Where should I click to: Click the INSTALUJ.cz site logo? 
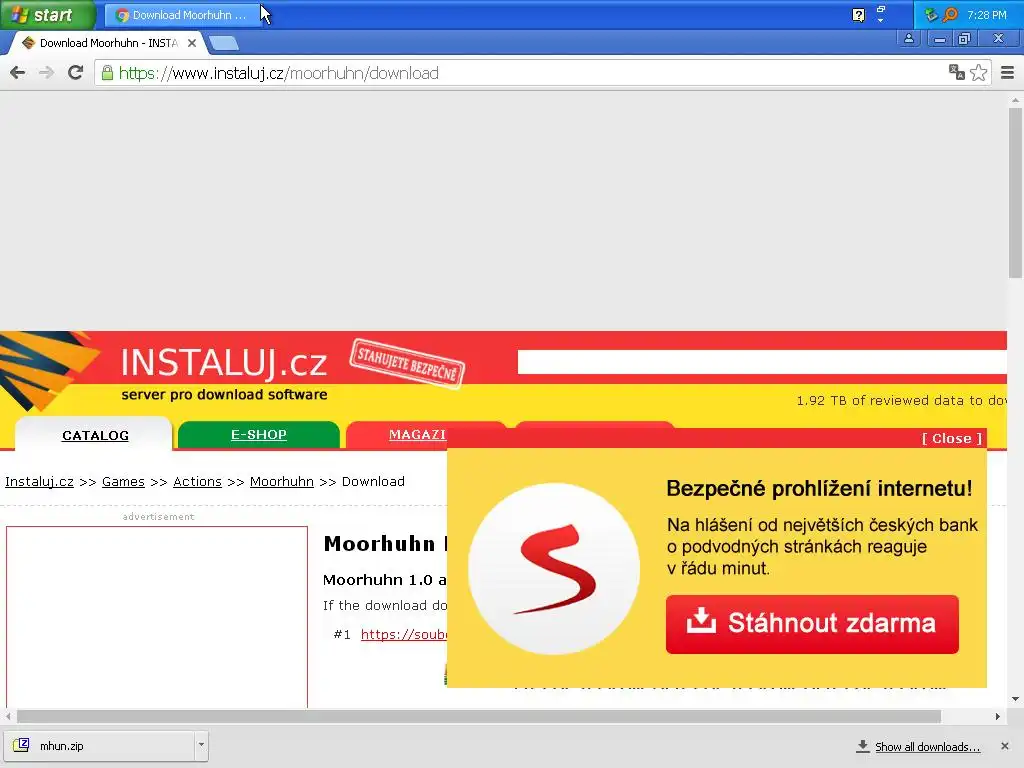(x=223, y=362)
